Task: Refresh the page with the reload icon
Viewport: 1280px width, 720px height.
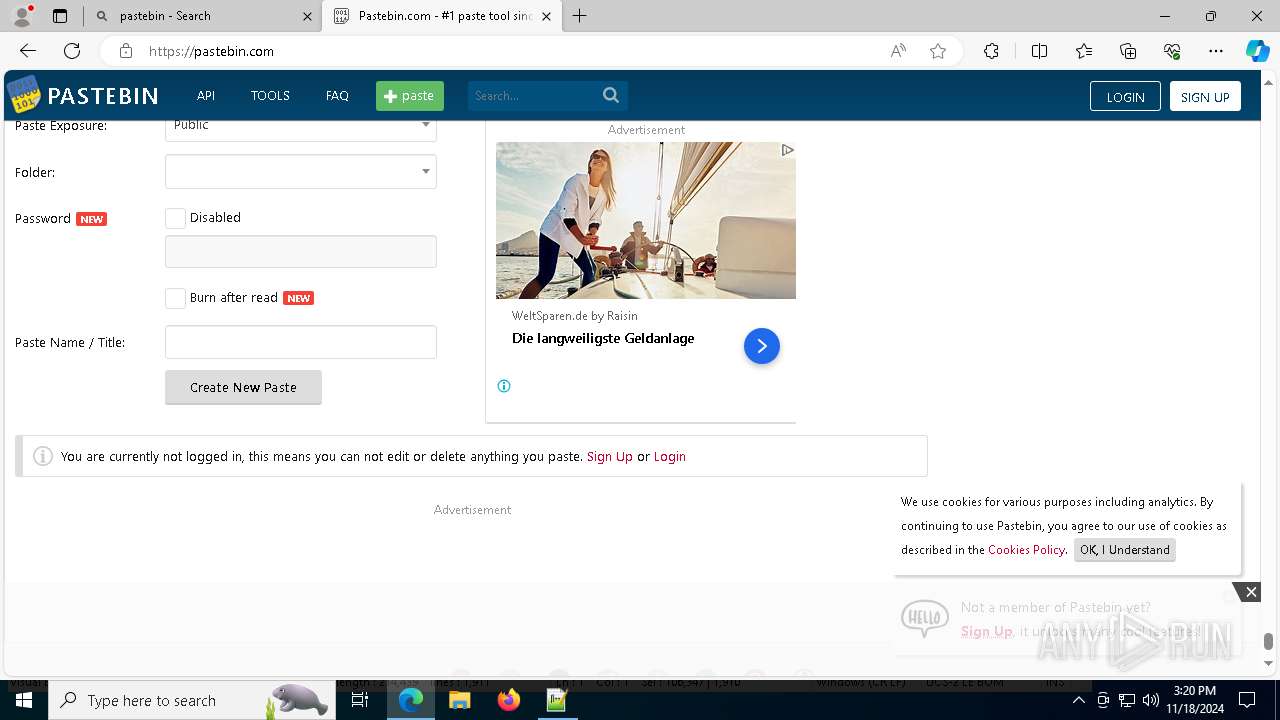Action: [x=72, y=51]
